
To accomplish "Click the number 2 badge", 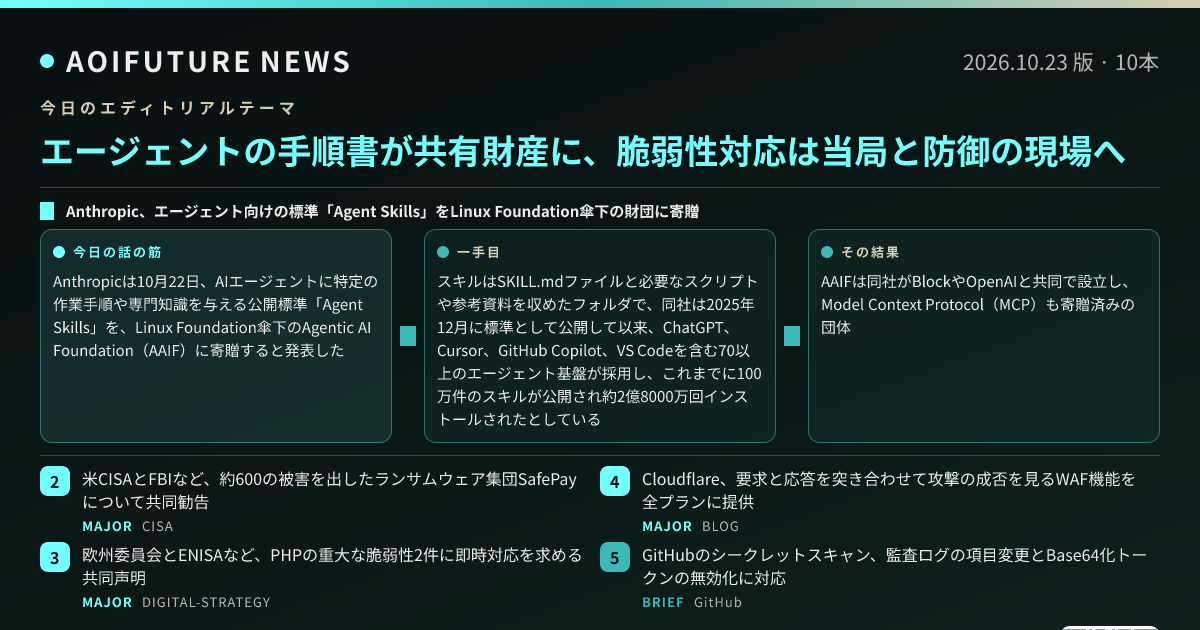I will [x=55, y=481].
